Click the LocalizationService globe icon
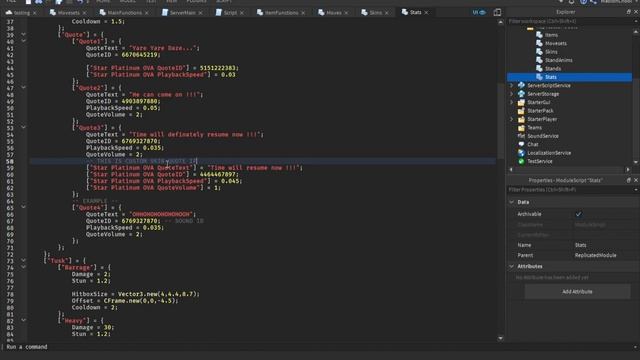Image resolution: width=640 pixels, height=360 pixels. point(521,153)
